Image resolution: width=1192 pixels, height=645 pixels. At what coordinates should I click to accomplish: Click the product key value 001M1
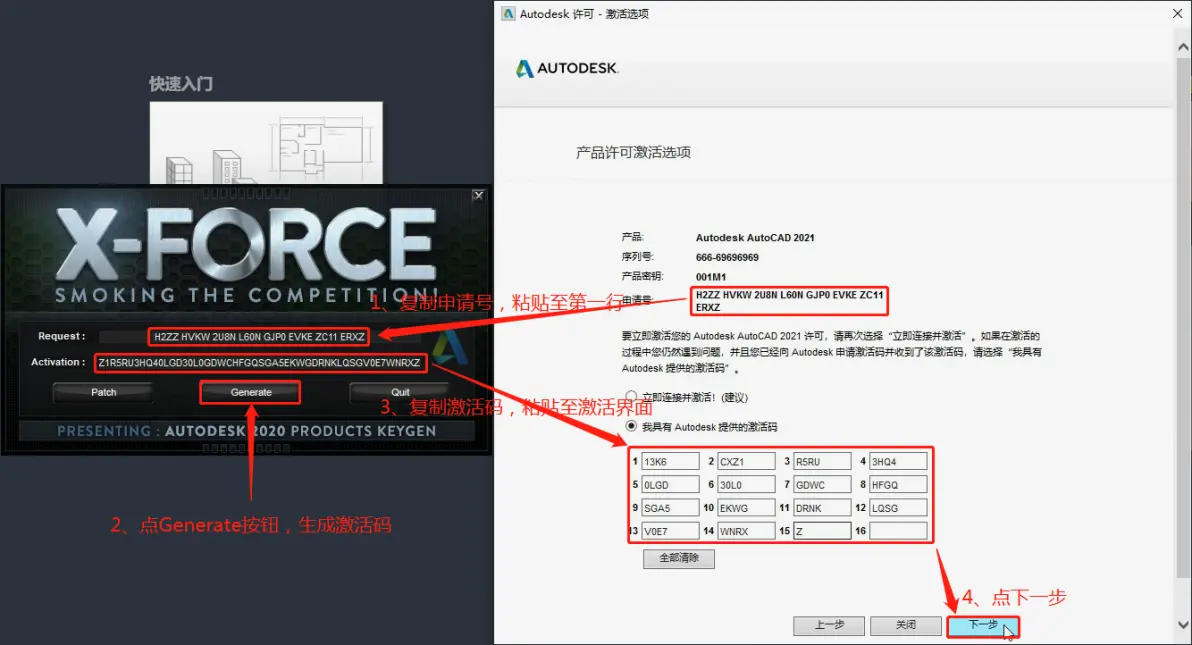pyautogui.click(x=711, y=277)
